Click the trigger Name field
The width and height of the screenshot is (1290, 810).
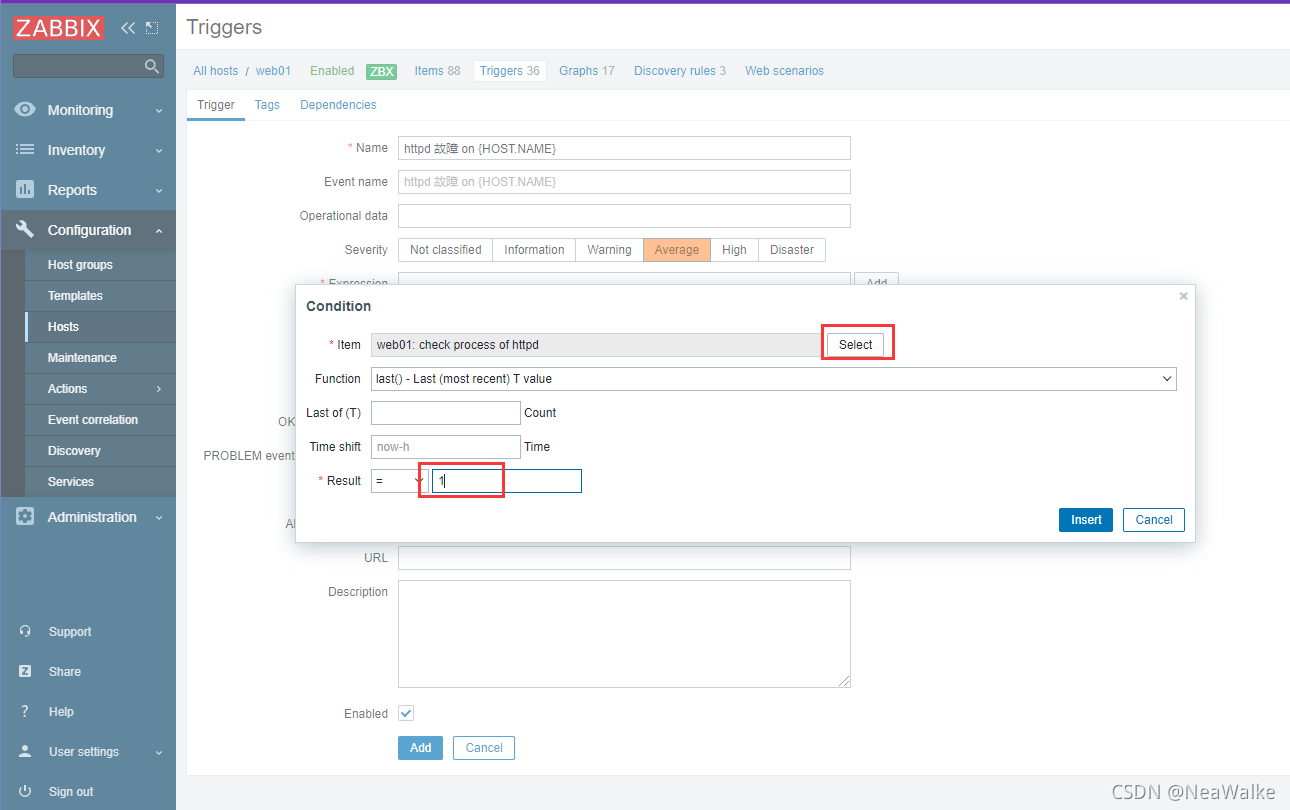tap(624, 148)
